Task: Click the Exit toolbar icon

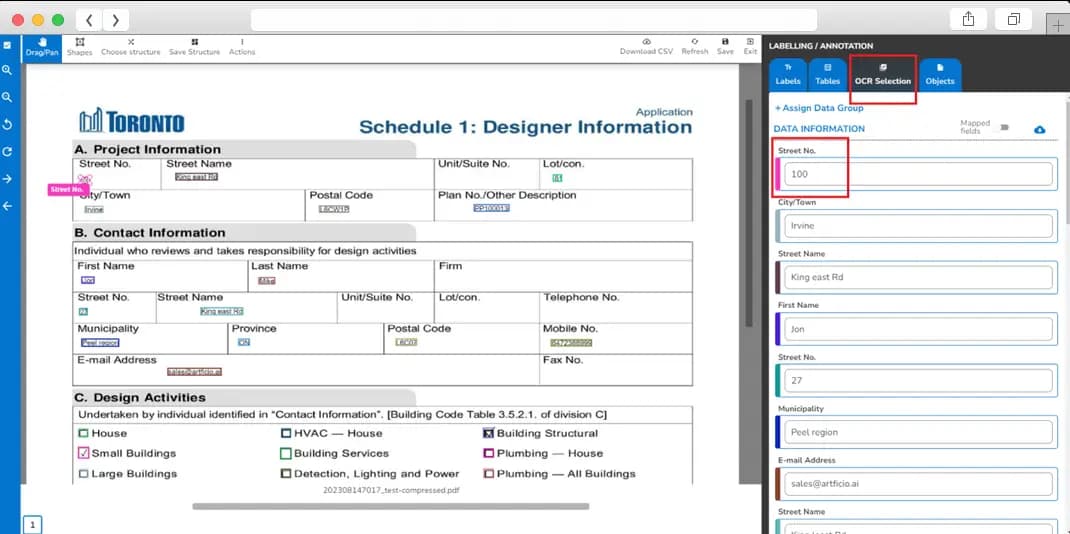Action: 750,47
